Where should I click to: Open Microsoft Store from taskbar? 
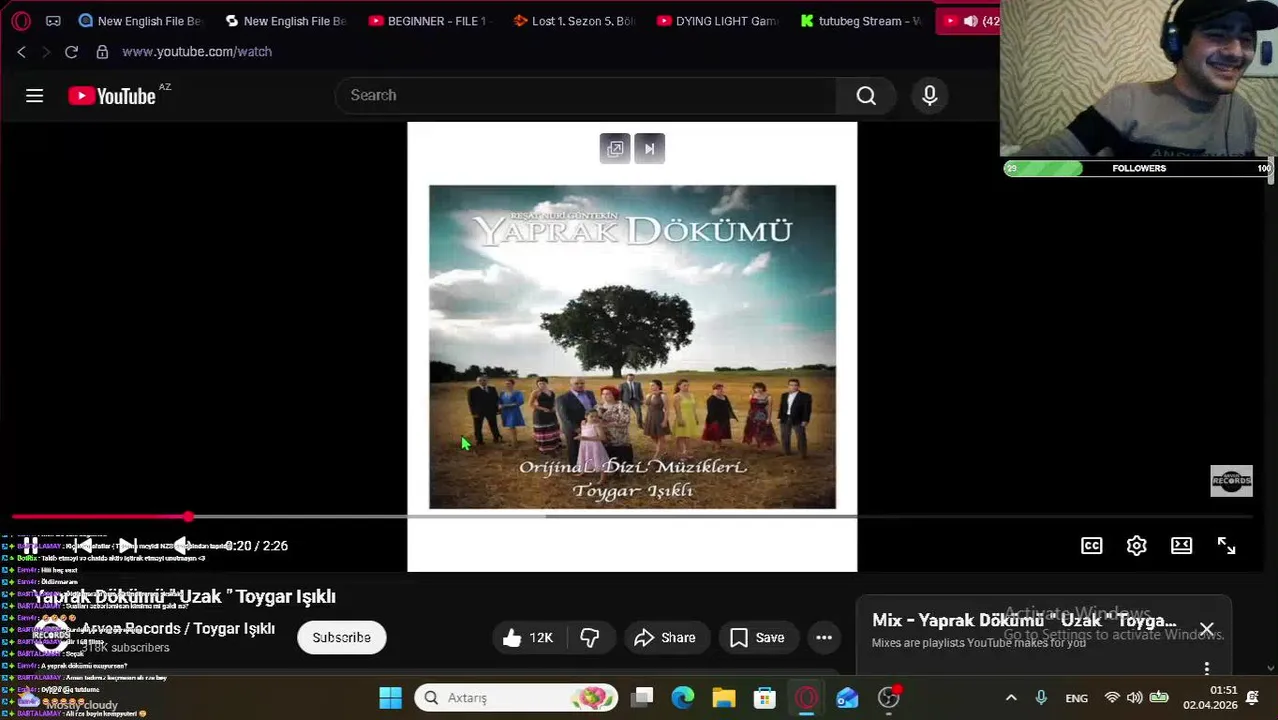pos(765,698)
